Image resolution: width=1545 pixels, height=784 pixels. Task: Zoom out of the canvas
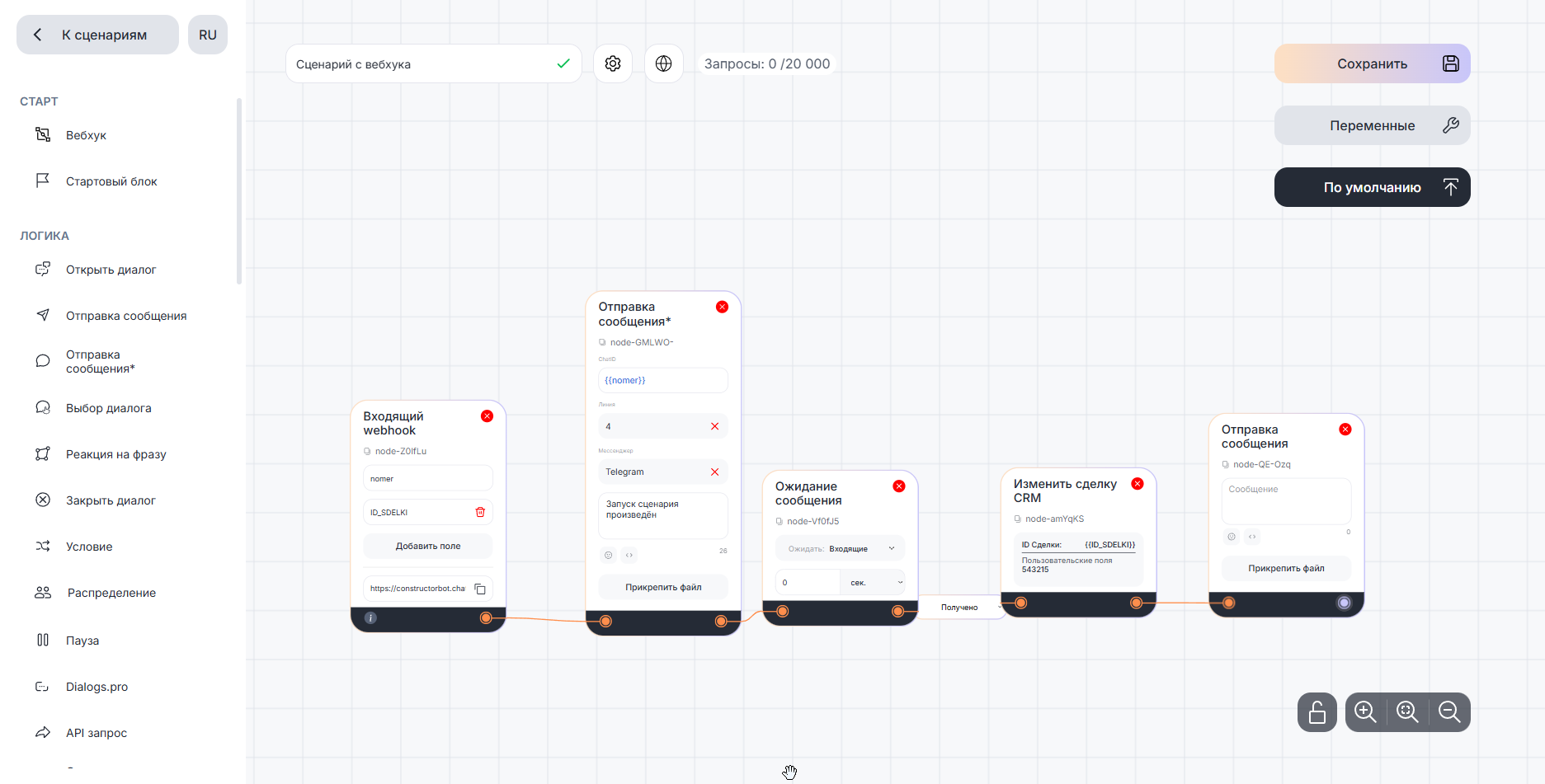coord(1449,712)
